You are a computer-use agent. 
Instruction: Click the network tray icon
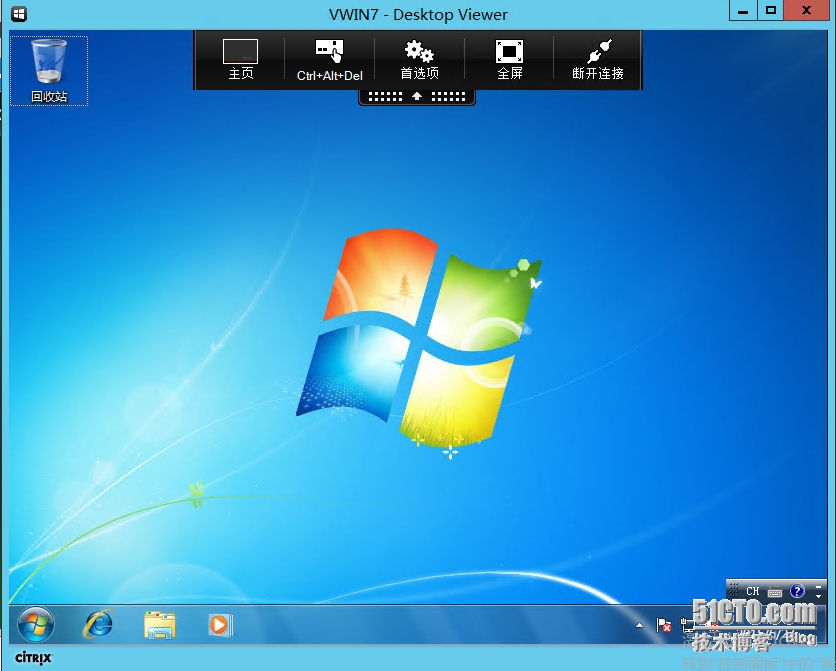click(687, 625)
